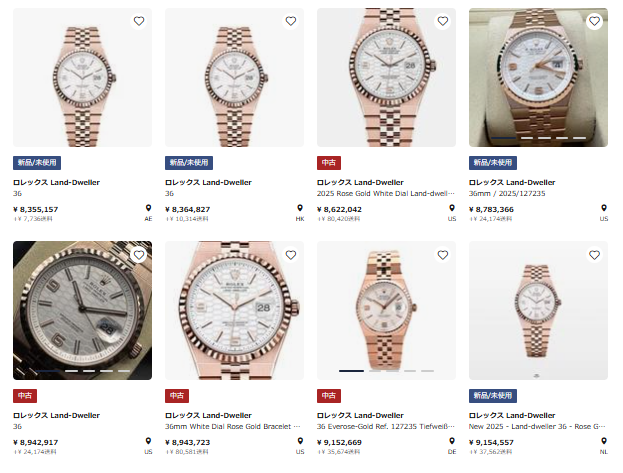Favorite the ¥8,355,157 watch with heart icon
This screenshot has width=623, height=473.
click(138, 21)
